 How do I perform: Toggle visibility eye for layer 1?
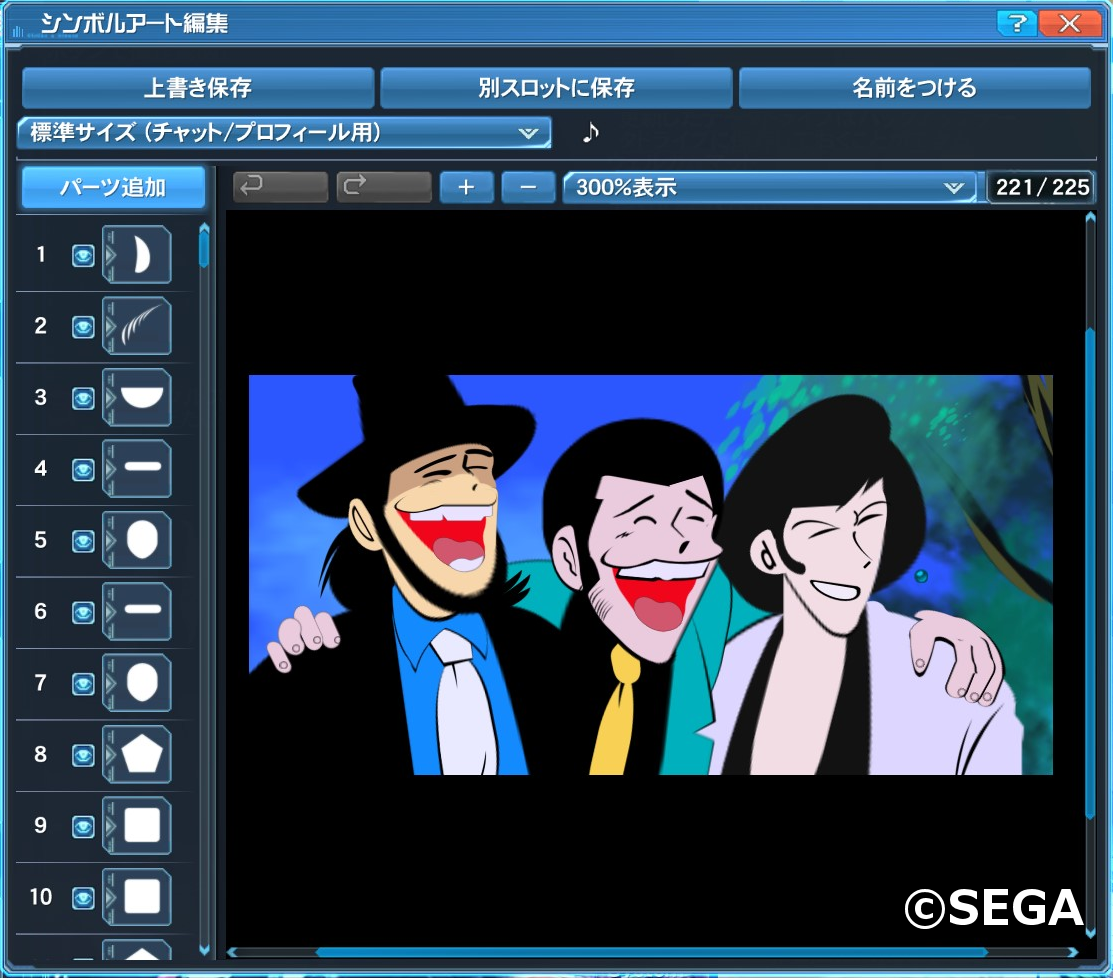click(x=83, y=256)
